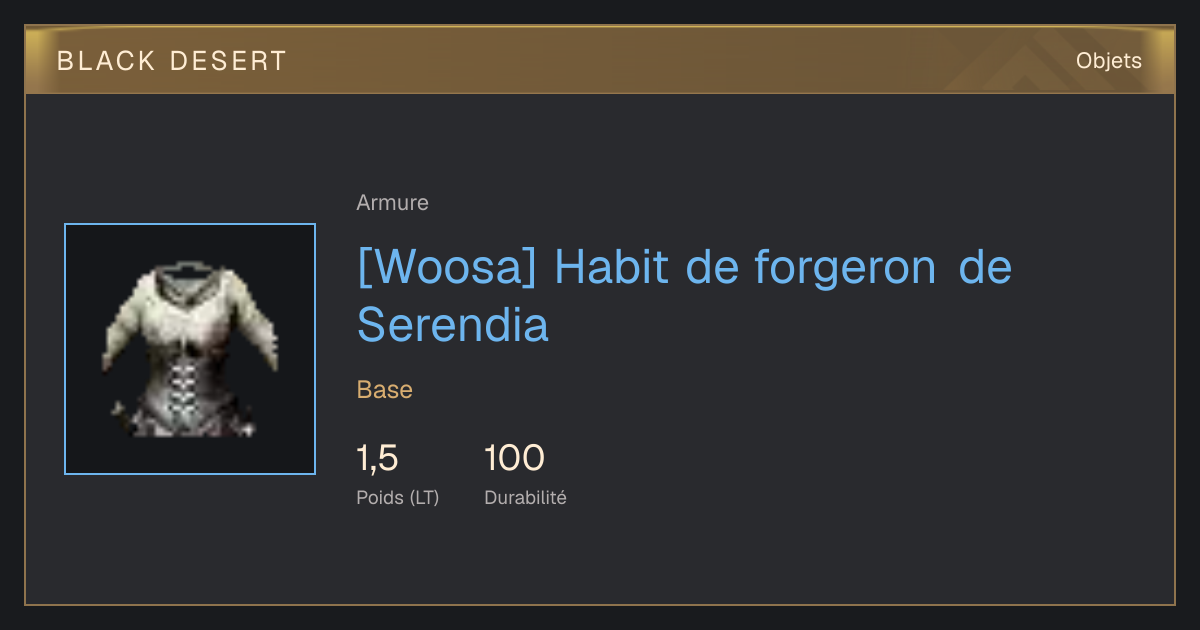Viewport: 1200px width, 630px height.
Task: Click the word forgeron in item name
Action: pos(845,268)
